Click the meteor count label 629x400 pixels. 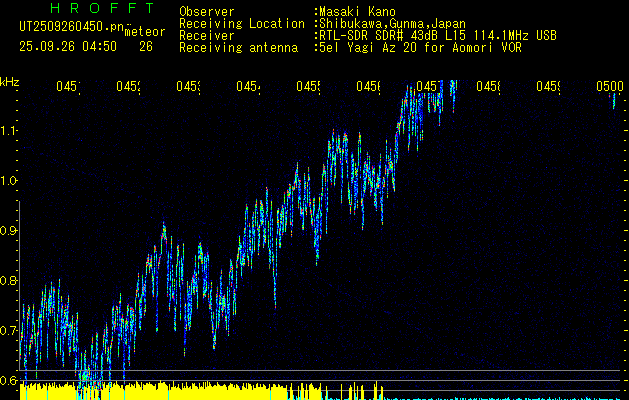(x=145, y=32)
